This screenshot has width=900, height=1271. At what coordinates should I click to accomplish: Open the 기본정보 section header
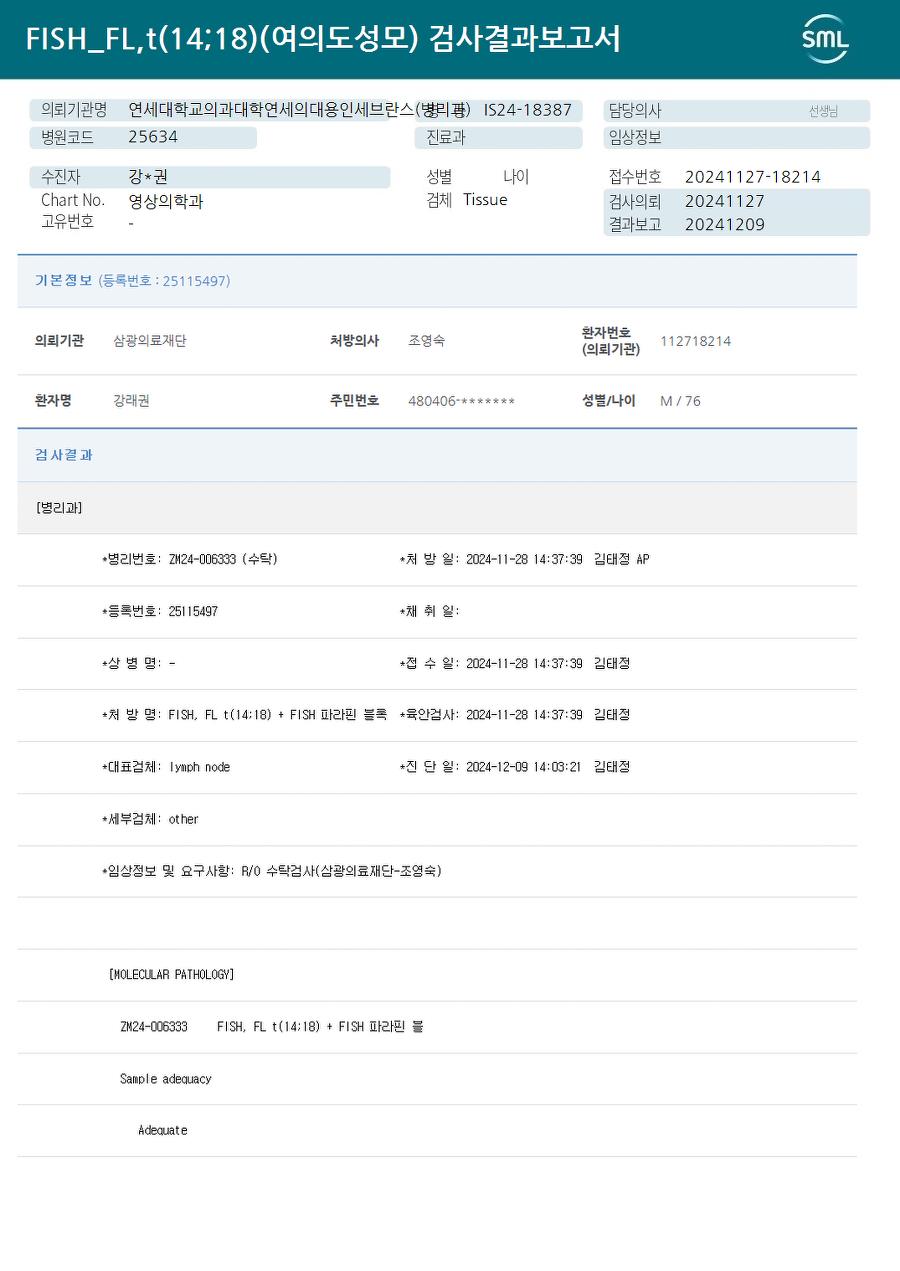437,281
